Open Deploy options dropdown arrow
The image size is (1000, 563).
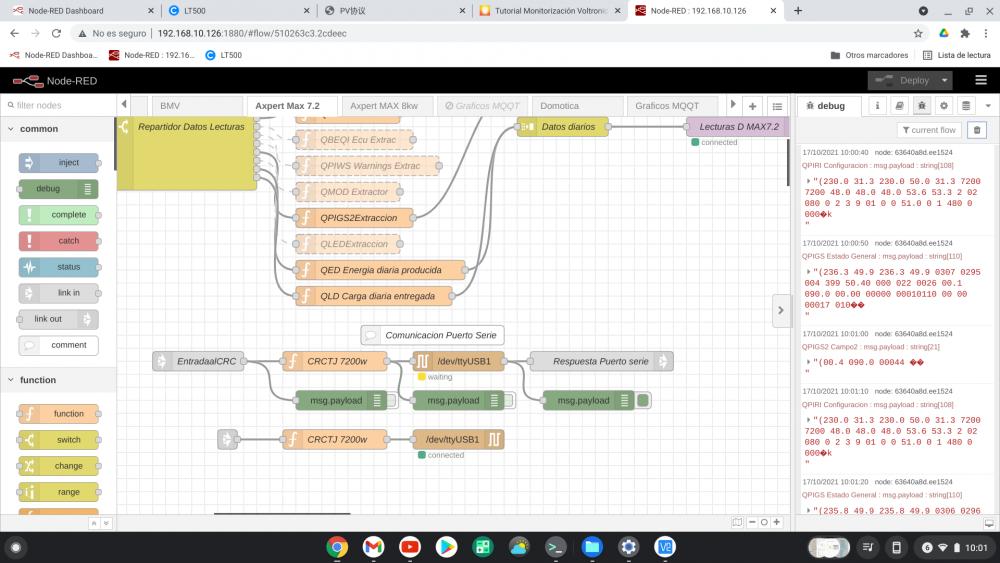coord(945,80)
